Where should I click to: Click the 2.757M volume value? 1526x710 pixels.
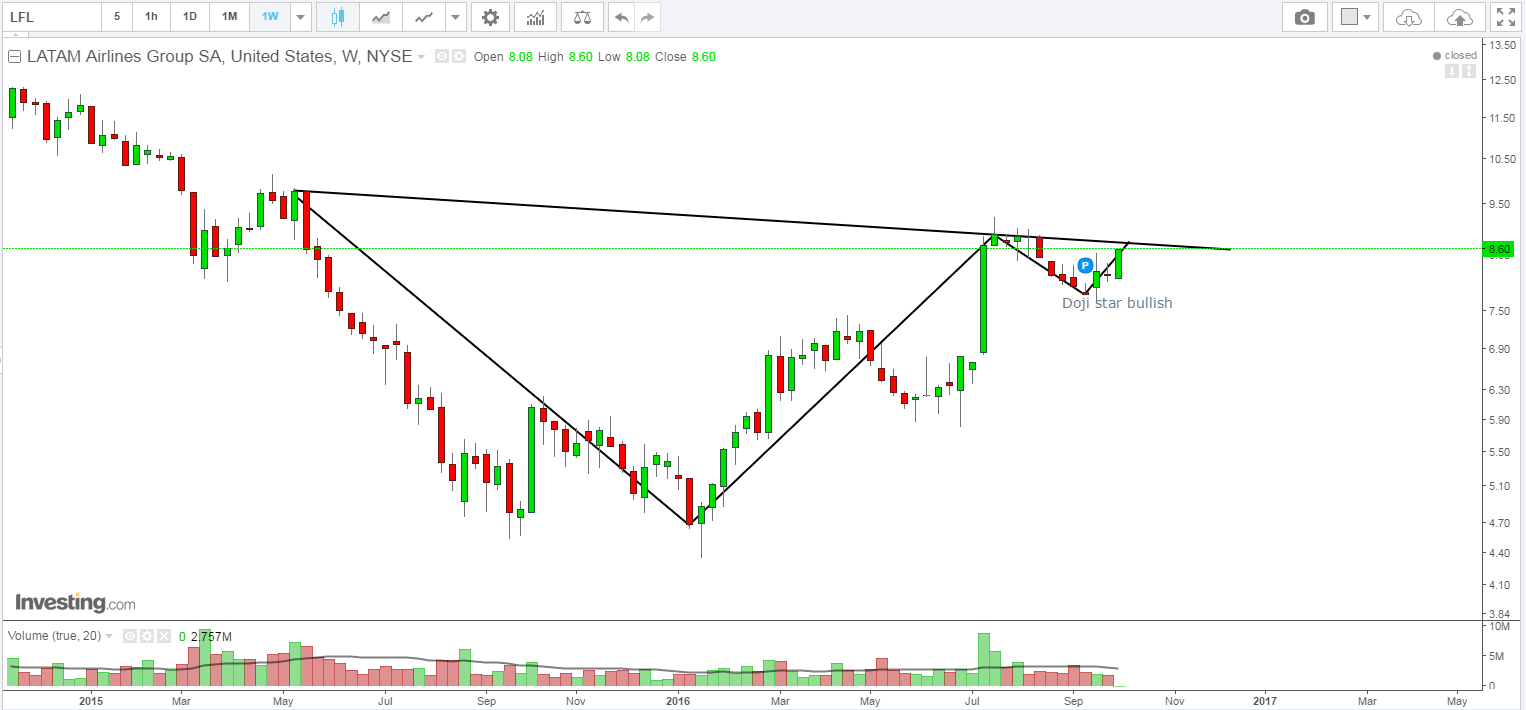(210, 636)
